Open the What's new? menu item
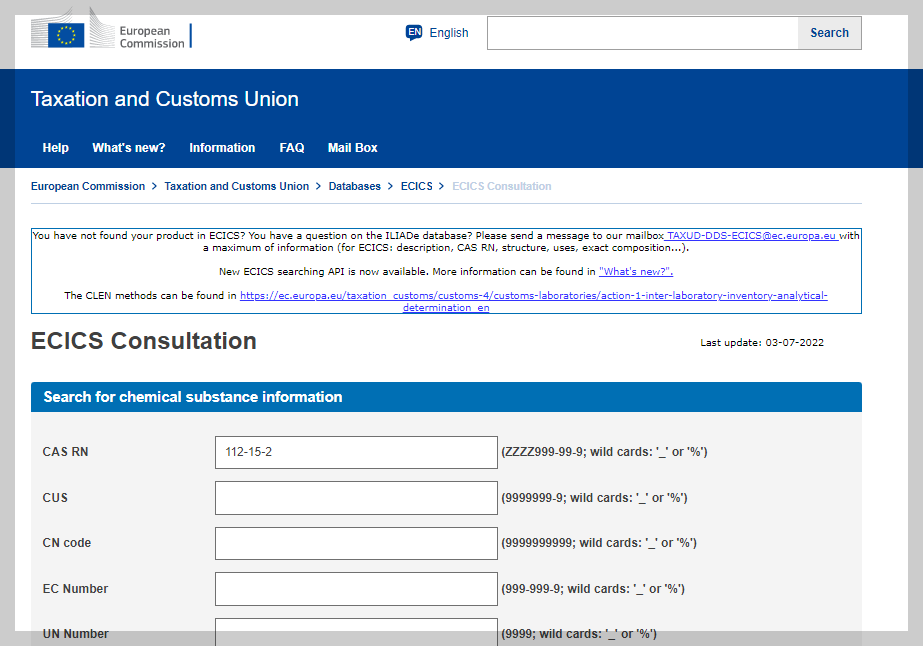 pyautogui.click(x=128, y=148)
